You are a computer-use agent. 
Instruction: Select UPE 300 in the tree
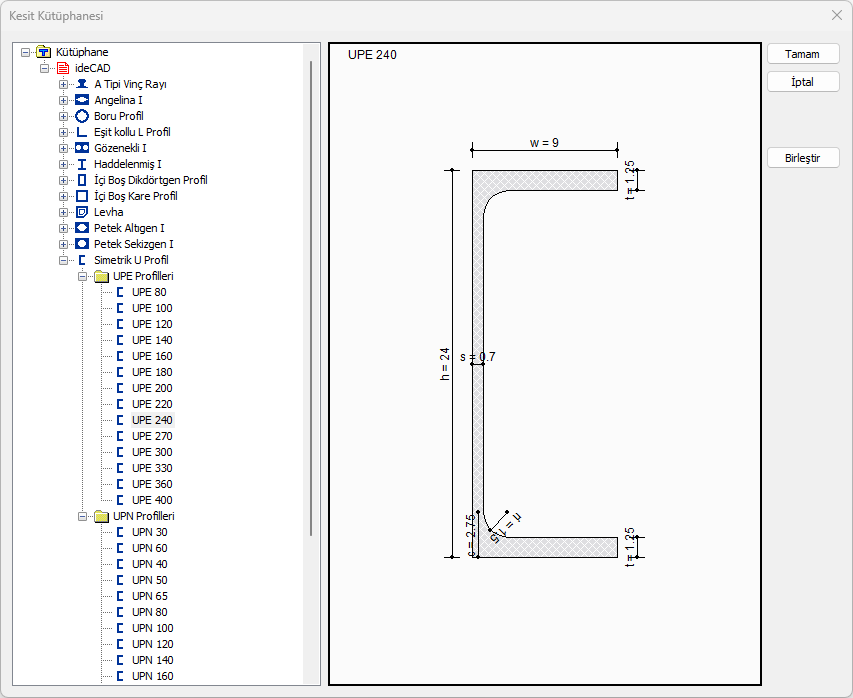(x=152, y=452)
